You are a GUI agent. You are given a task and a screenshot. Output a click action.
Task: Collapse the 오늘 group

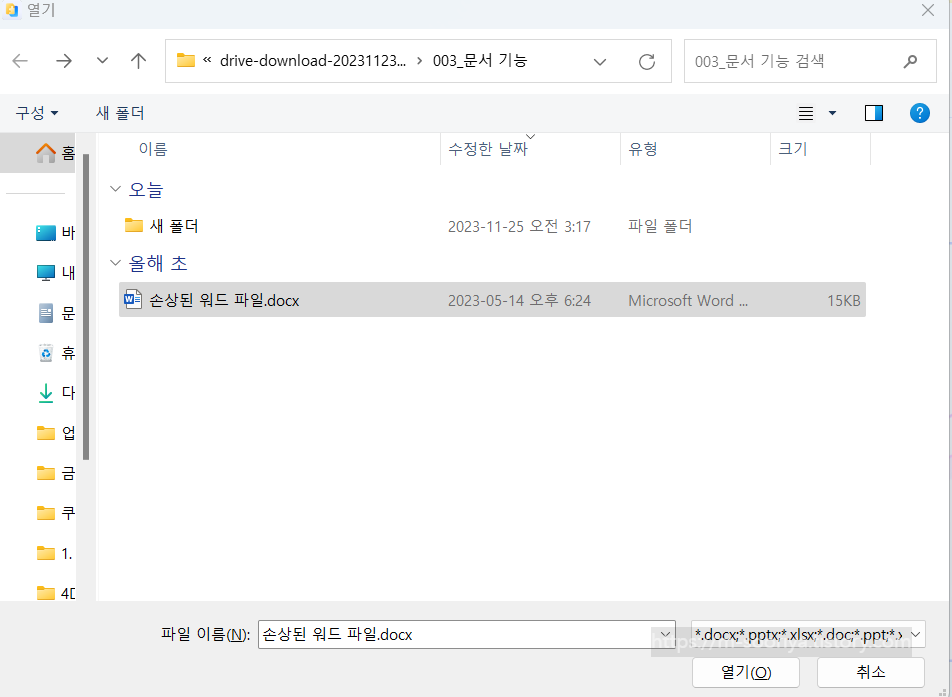[x=115, y=189]
